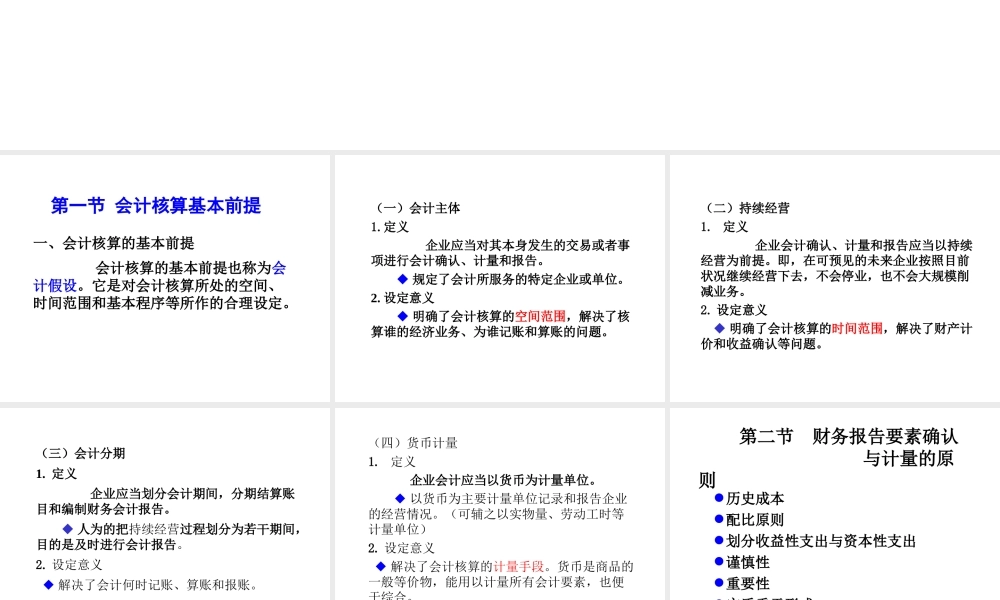This screenshot has width=1000, height=600.
Task: Click the red 时间范围 highlighted text
Action: (x=856, y=327)
